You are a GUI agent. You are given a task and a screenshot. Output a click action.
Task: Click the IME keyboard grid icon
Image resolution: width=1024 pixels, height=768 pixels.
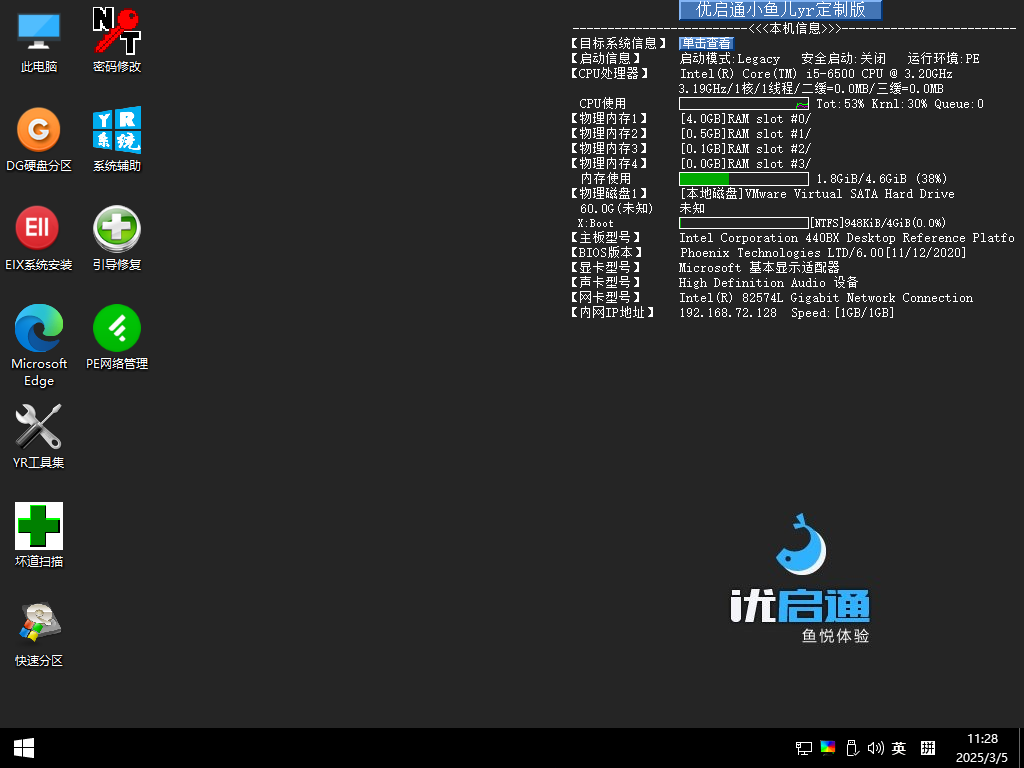tap(928, 748)
